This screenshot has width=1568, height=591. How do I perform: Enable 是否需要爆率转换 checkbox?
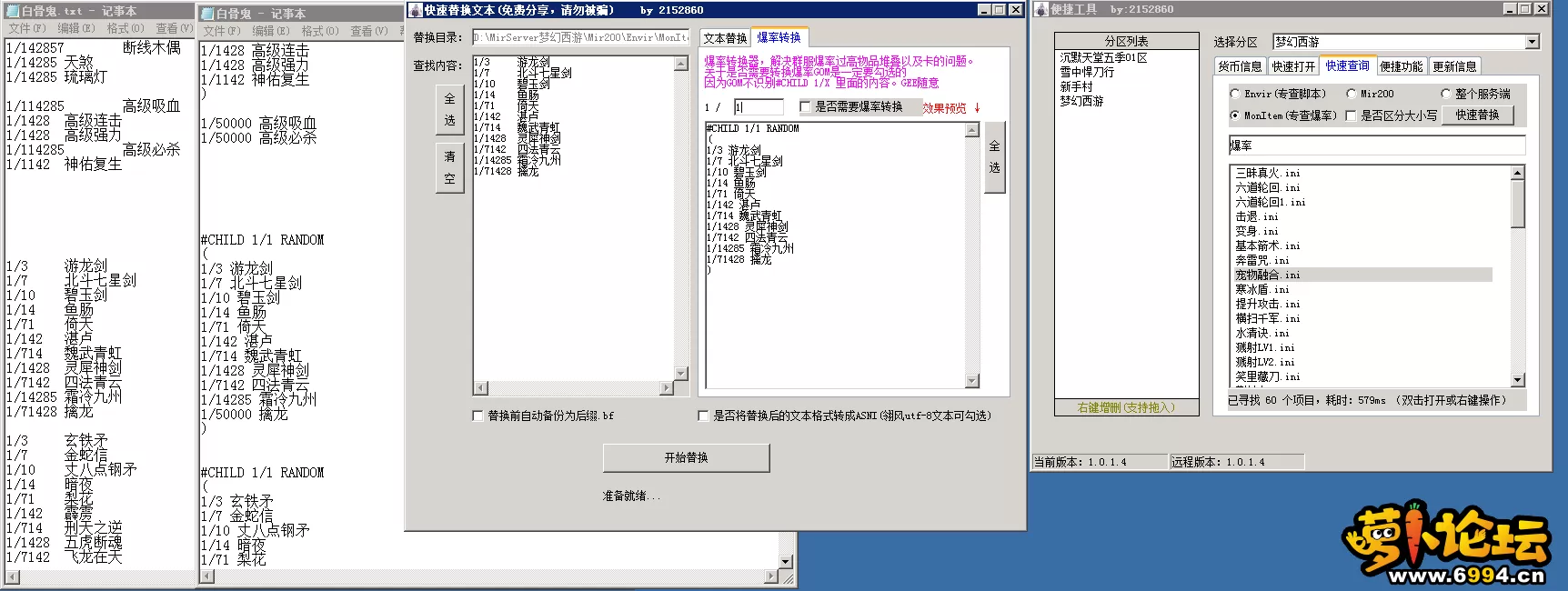tap(805, 107)
